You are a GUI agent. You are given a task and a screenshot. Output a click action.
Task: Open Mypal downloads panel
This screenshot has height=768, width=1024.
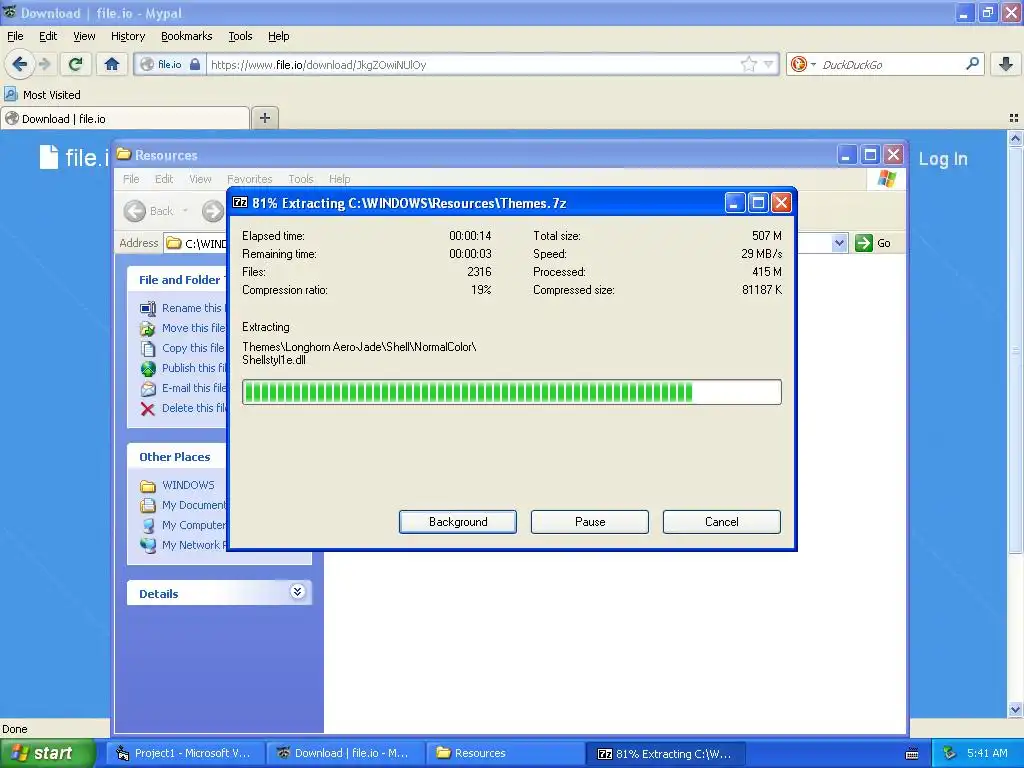1006,64
